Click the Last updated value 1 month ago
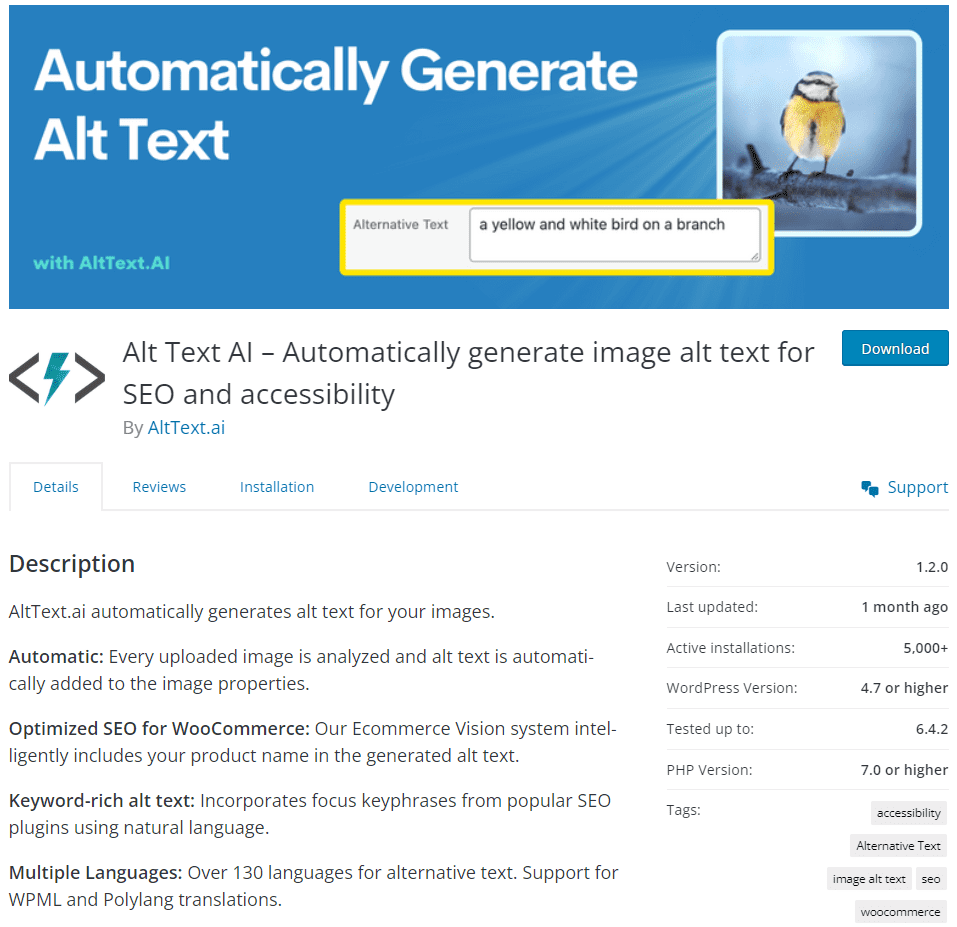The height and width of the screenshot is (927, 957). [905, 607]
